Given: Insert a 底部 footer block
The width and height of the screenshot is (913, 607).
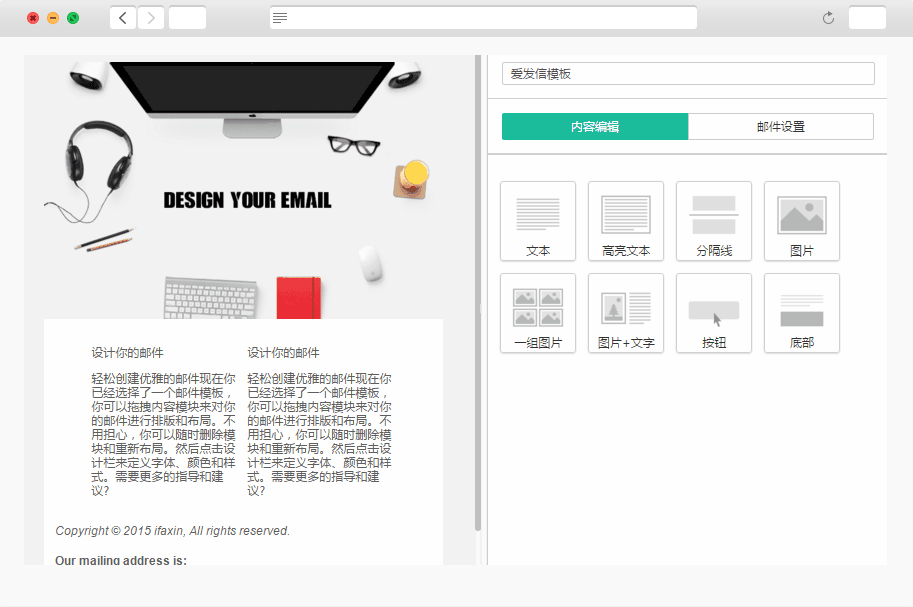Looking at the screenshot, I should coord(801,313).
